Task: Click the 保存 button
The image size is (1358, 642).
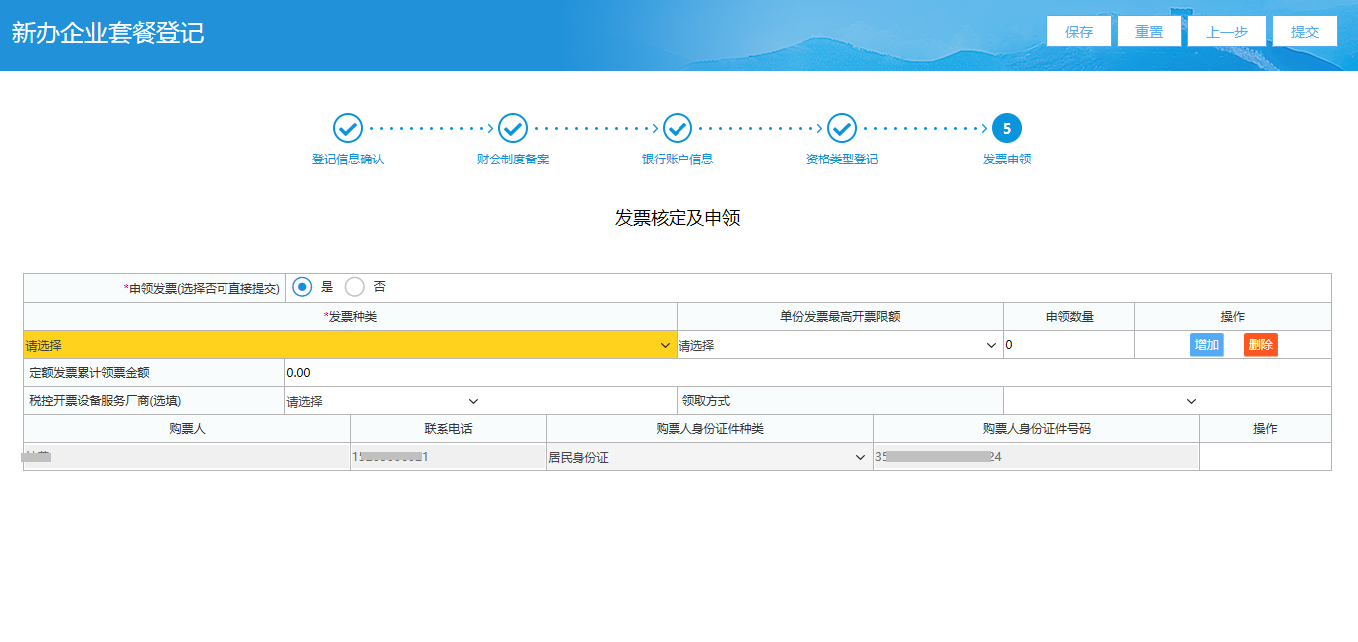Action: (x=1079, y=31)
